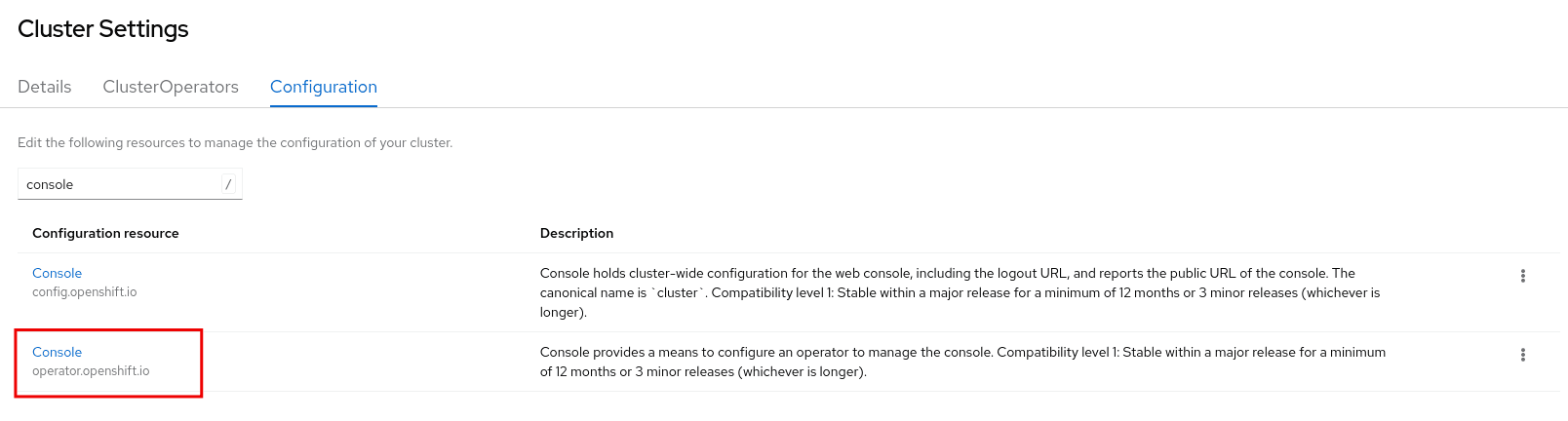Click the operator.openshift.io API group label

[x=91, y=371]
